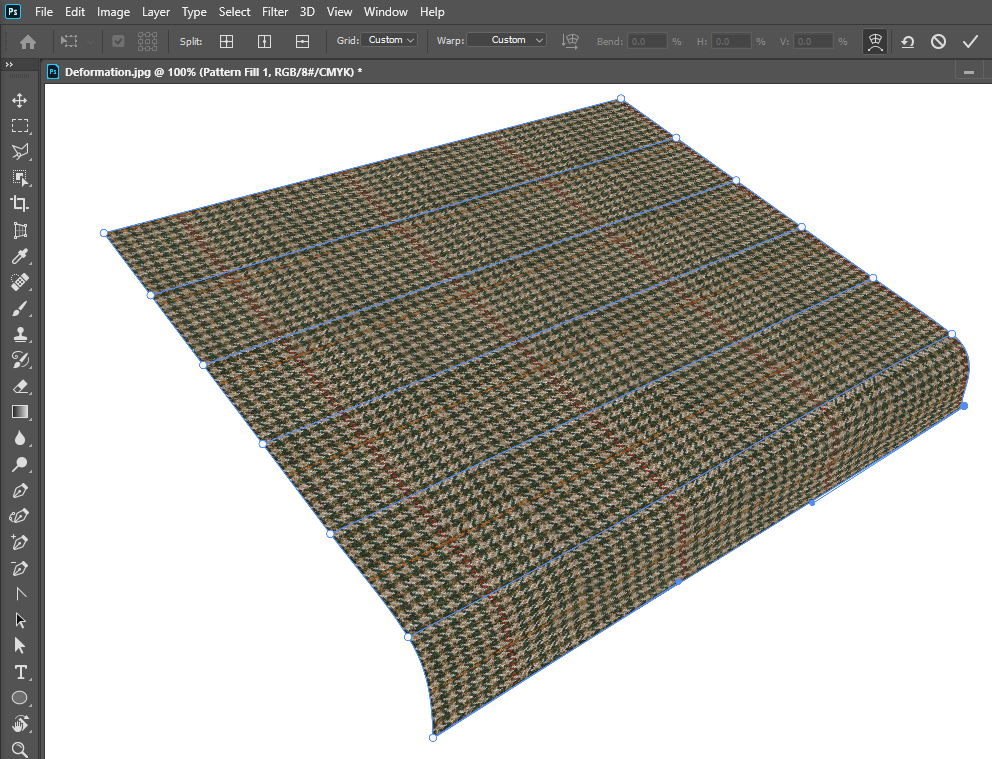Split the warp crosswise

(226, 41)
